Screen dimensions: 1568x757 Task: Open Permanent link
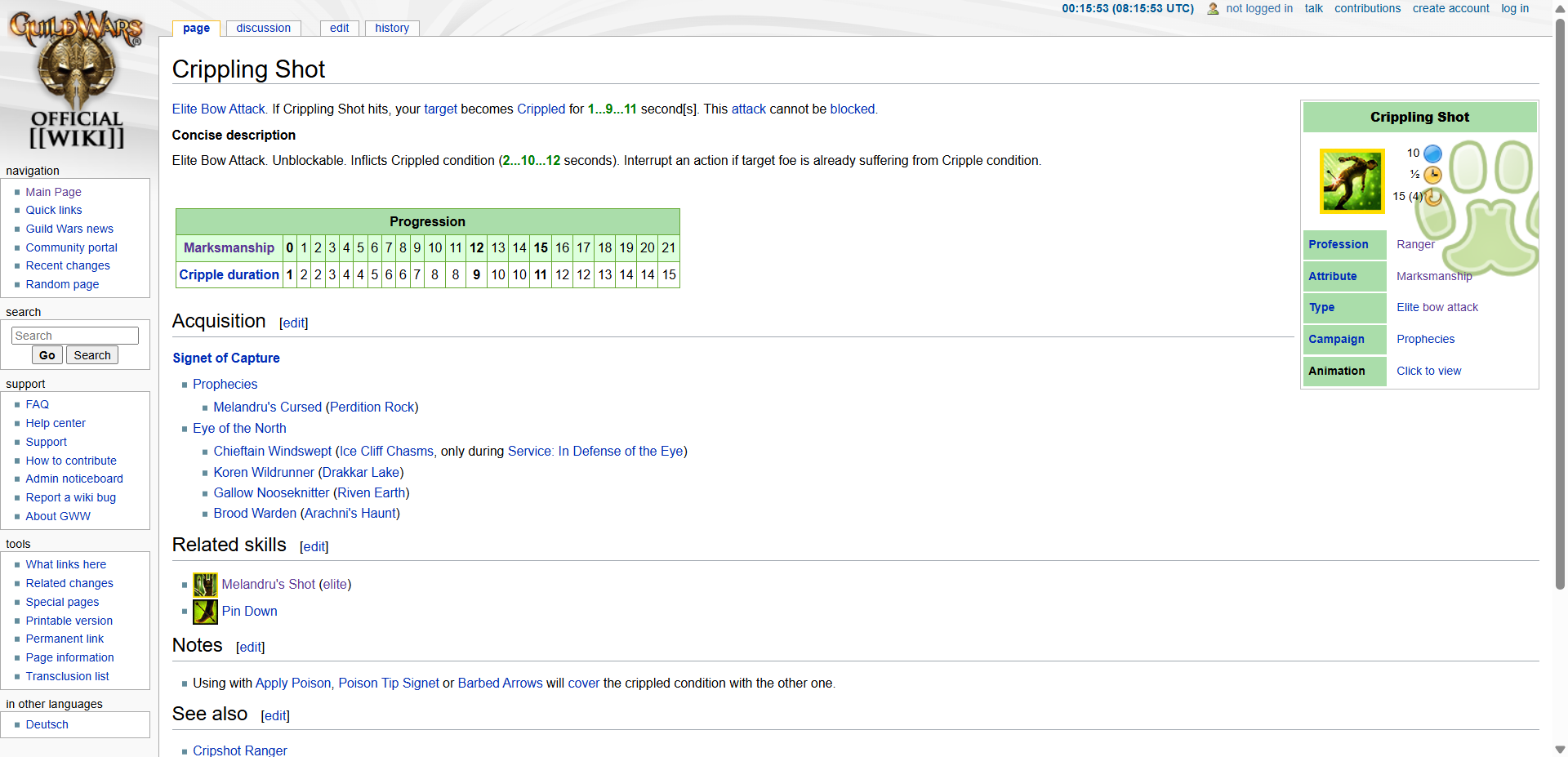click(x=65, y=639)
